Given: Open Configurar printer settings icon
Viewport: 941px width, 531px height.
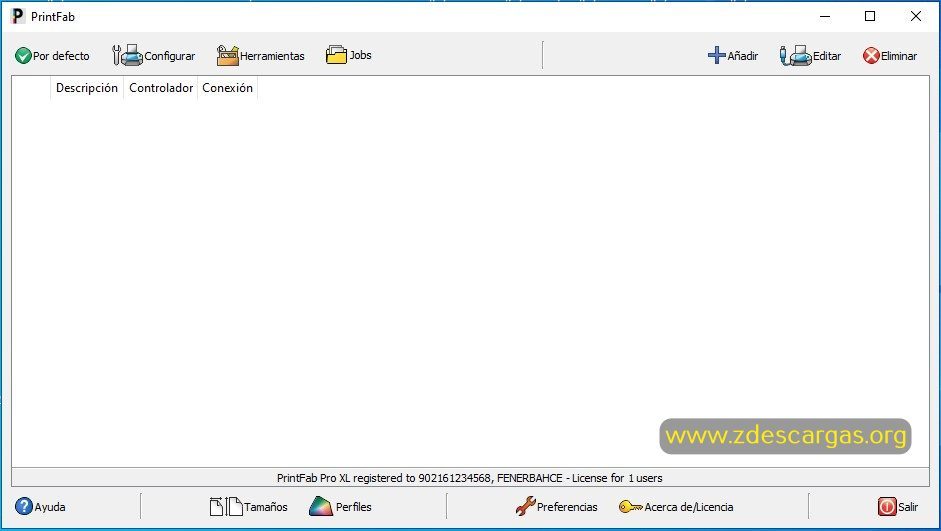Looking at the screenshot, I should click(x=127, y=55).
